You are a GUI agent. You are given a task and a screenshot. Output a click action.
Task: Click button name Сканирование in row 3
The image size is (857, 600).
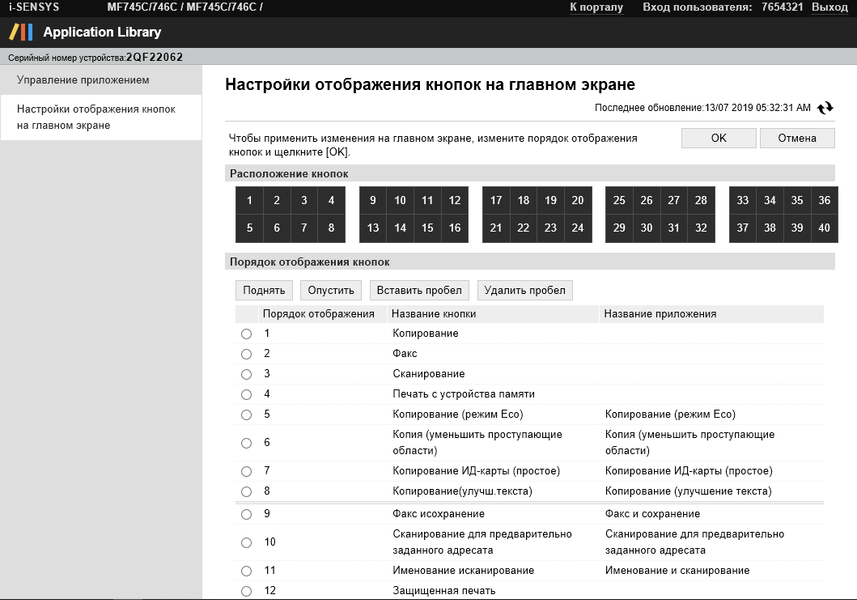[428, 374]
